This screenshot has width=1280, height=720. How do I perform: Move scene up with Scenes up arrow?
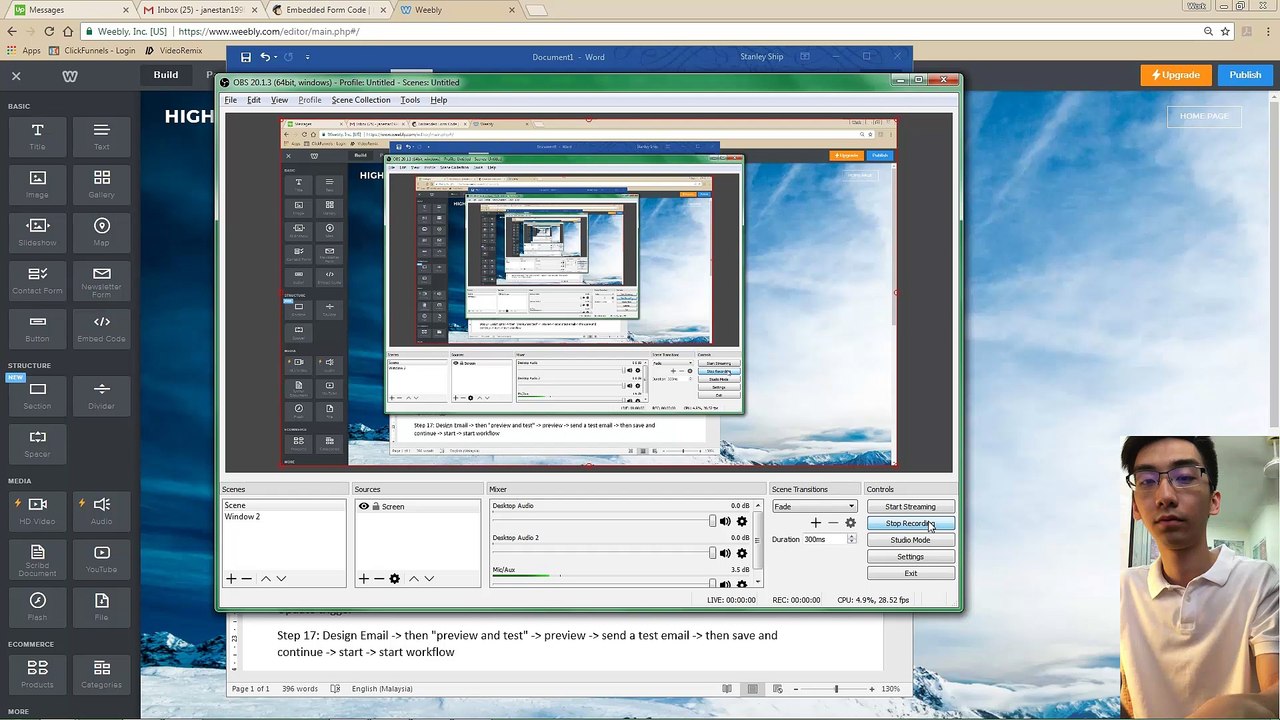coord(266,579)
